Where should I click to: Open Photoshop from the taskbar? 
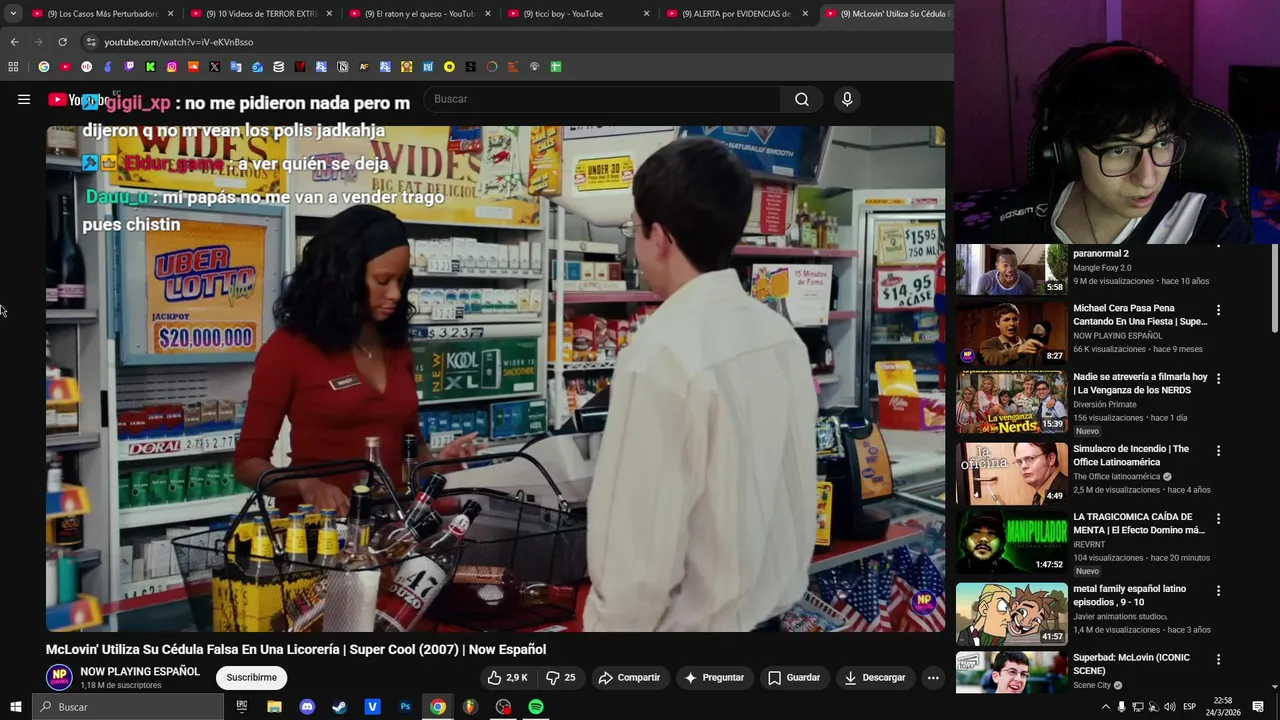(x=405, y=707)
